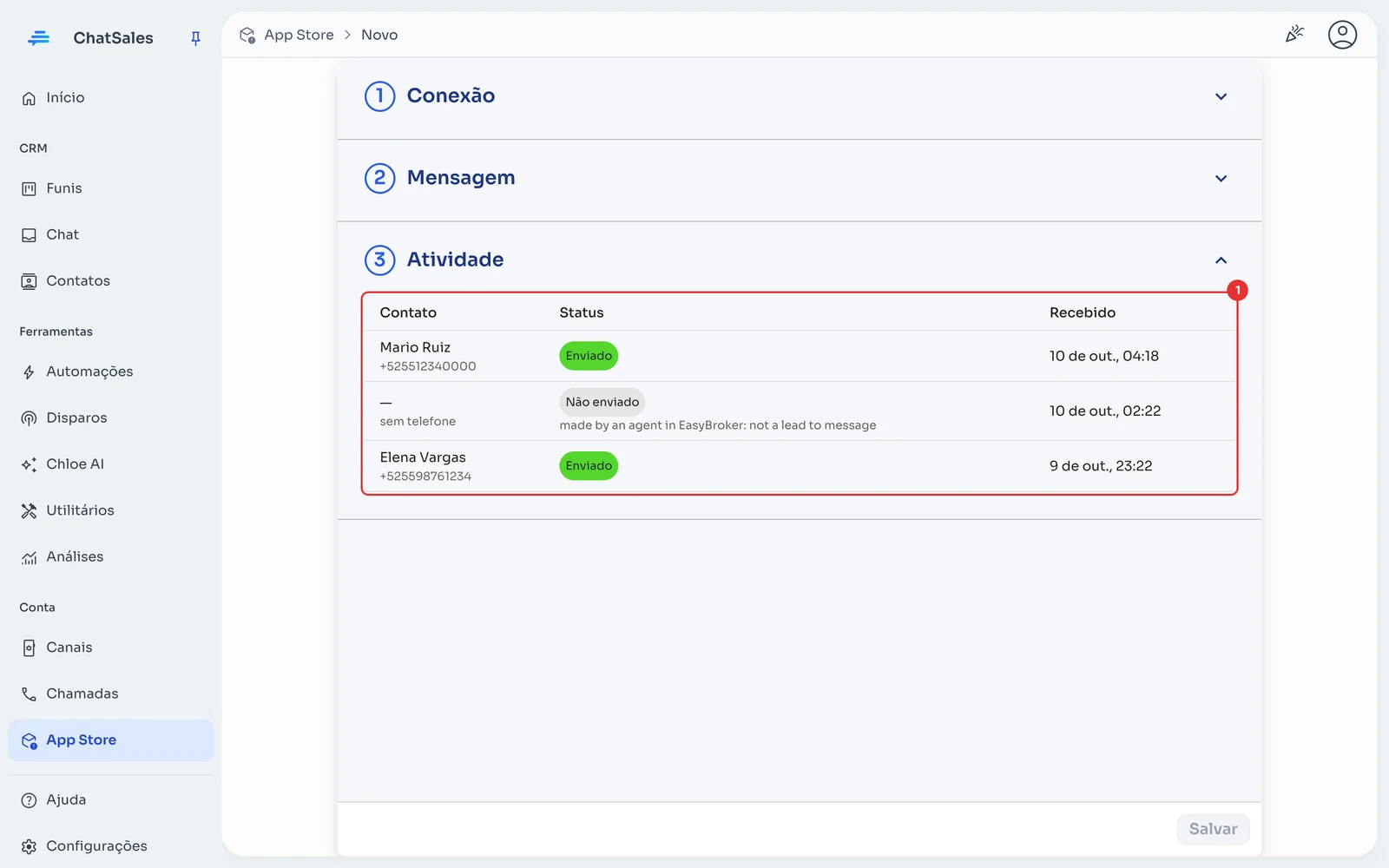
Task: Click the Recebido column header
Action: tap(1082, 312)
